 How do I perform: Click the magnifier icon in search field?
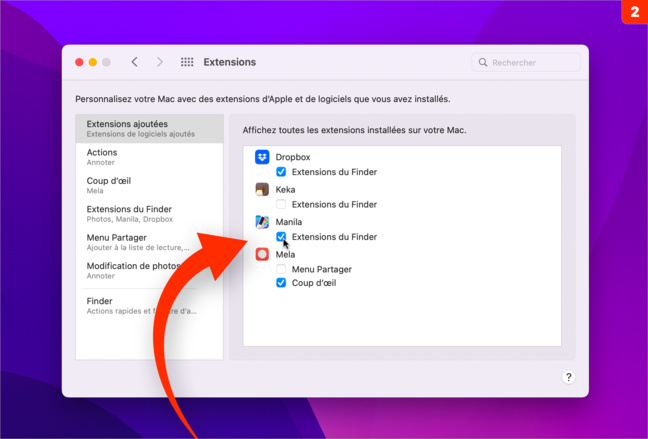coord(482,62)
